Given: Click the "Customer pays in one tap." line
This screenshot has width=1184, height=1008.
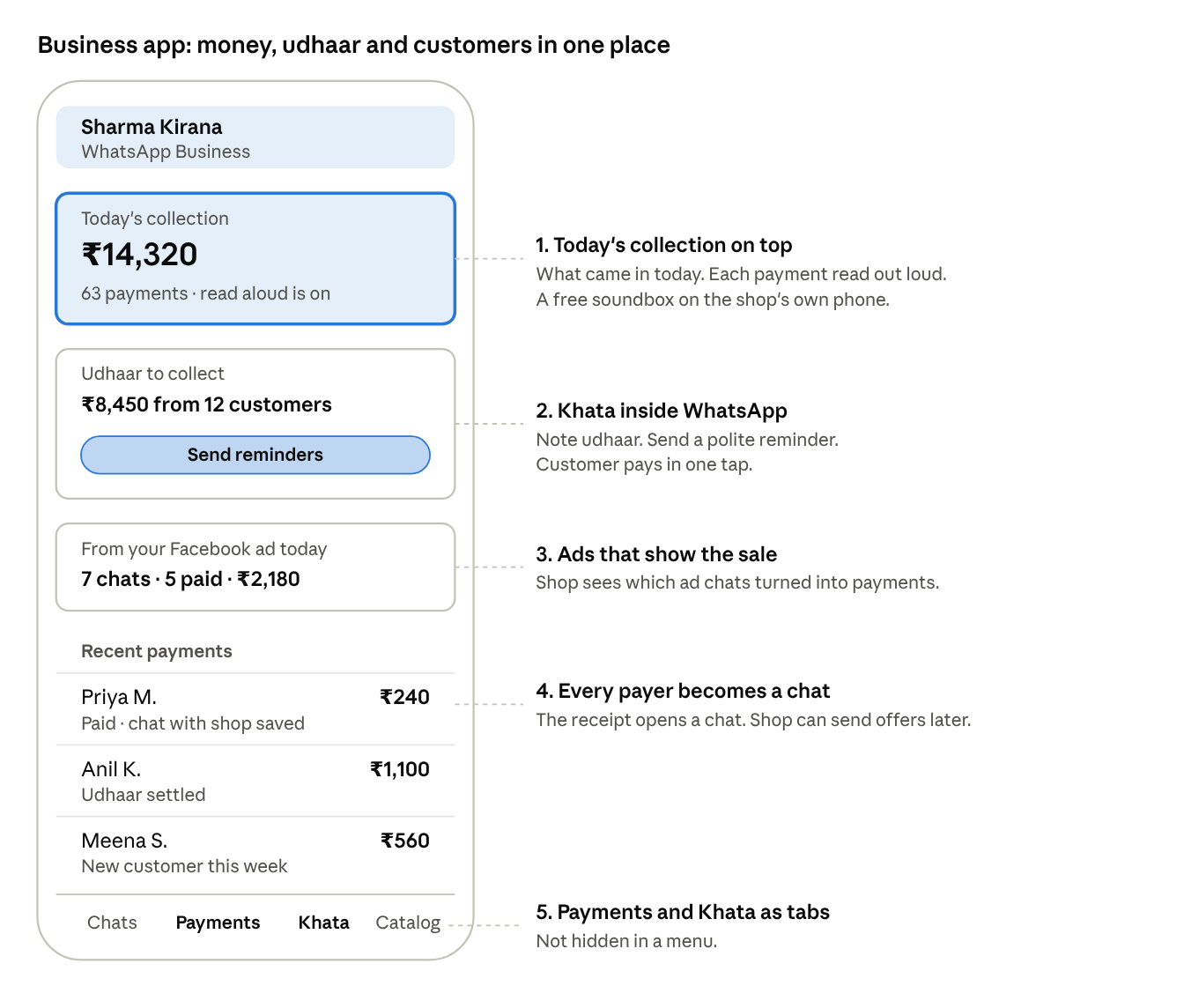Looking at the screenshot, I should coord(644,464).
